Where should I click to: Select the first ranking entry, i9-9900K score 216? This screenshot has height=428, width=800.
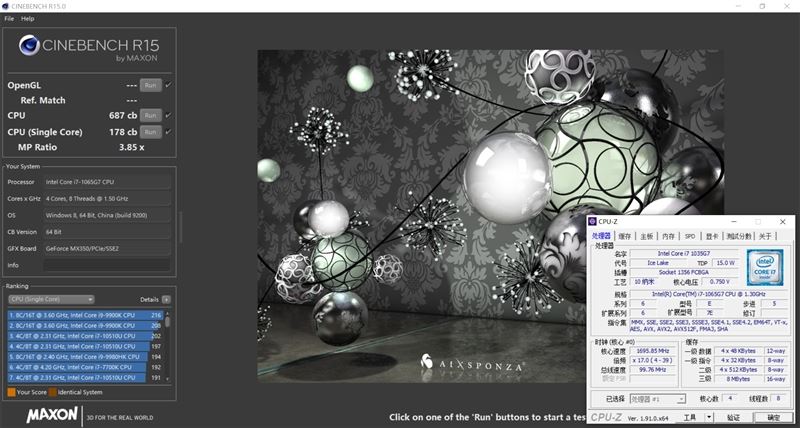coord(85,315)
